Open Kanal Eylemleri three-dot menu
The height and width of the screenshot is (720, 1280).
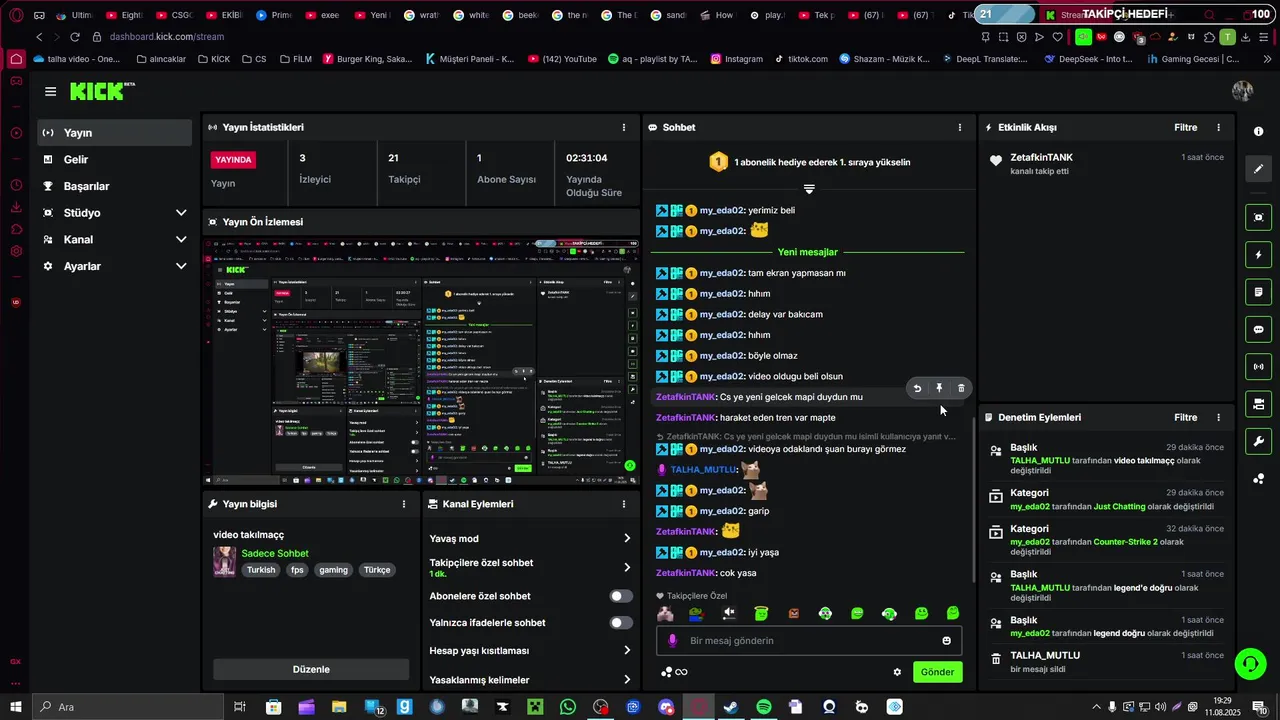pyautogui.click(x=624, y=504)
